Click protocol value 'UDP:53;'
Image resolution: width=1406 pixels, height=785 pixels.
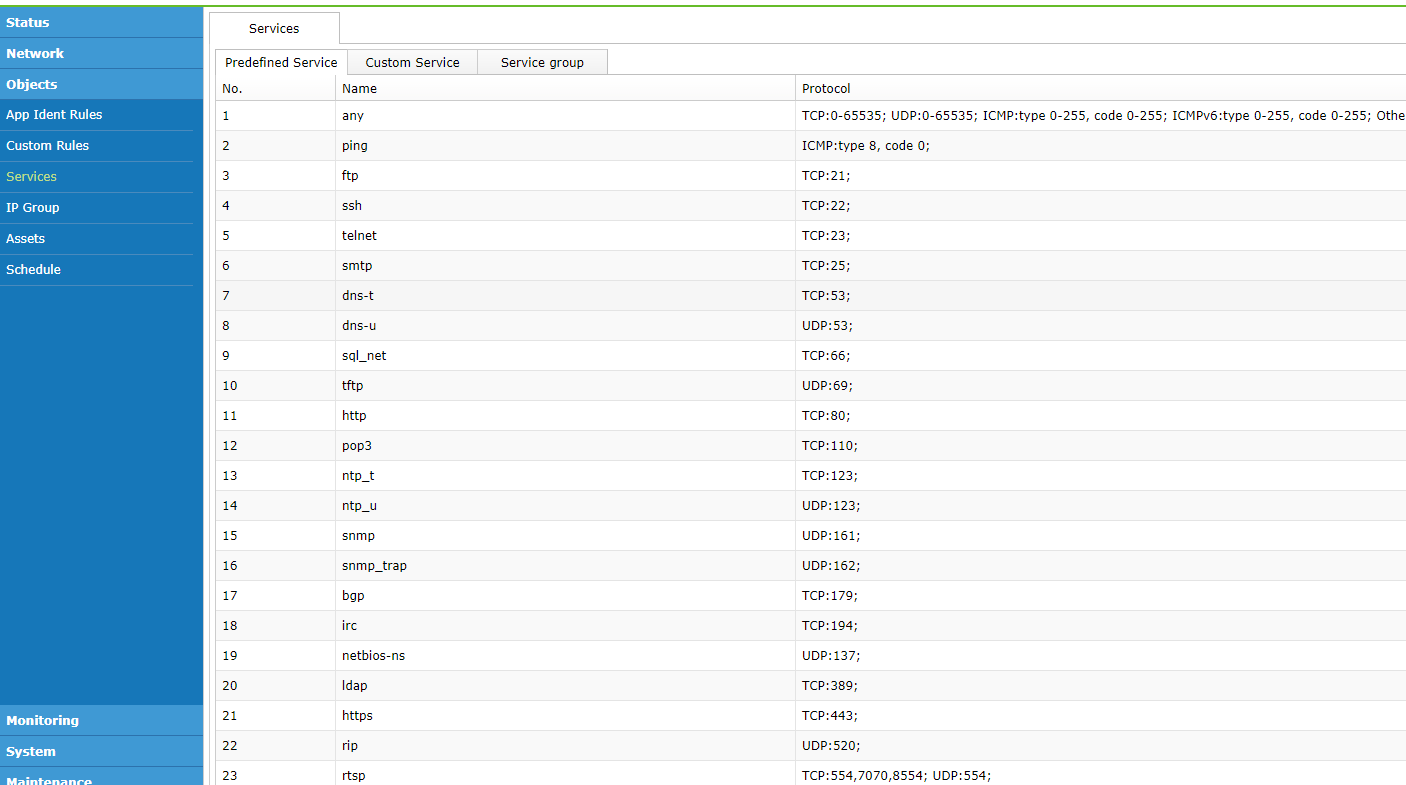[827, 326]
